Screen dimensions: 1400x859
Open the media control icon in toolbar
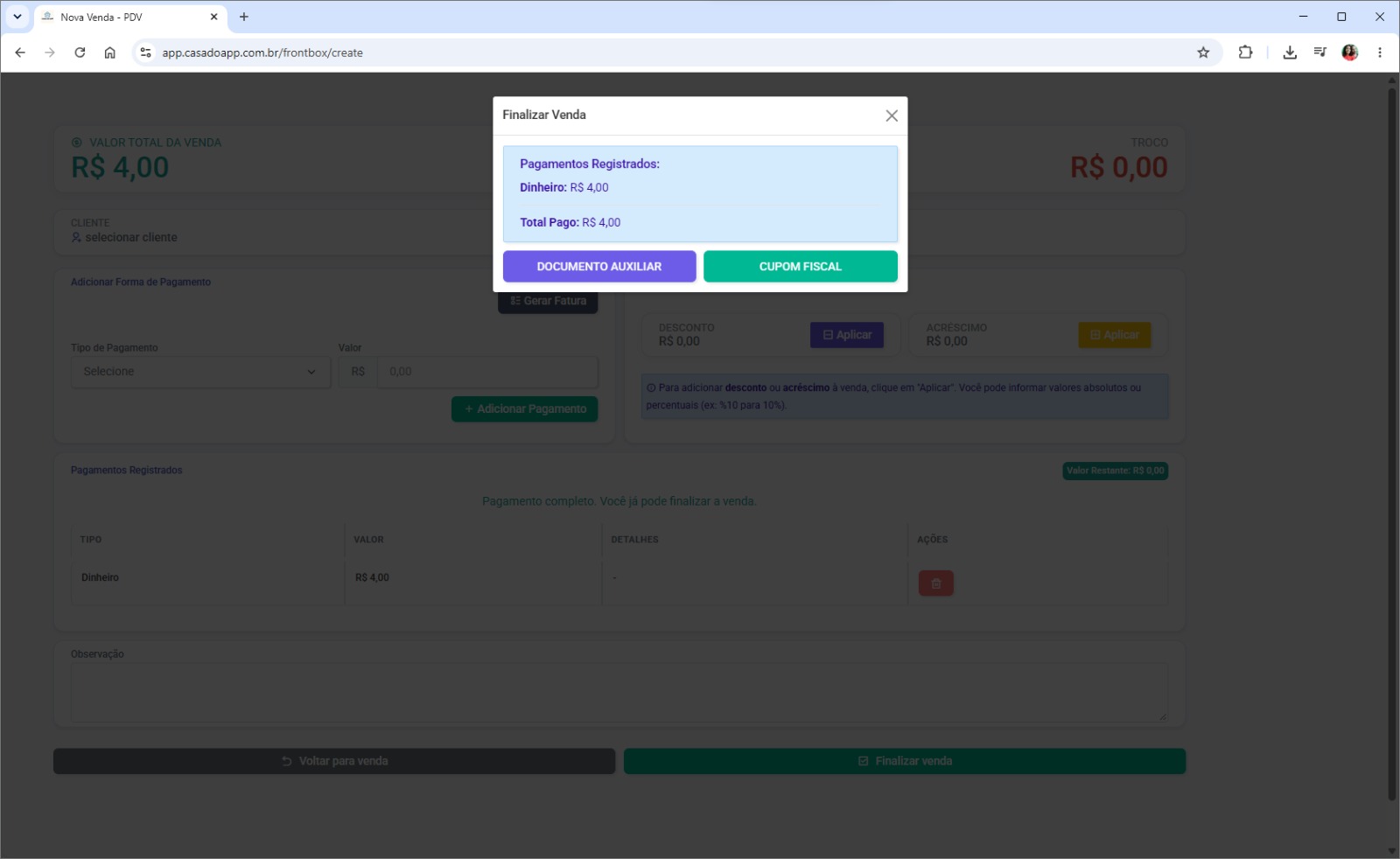pyautogui.click(x=1319, y=52)
